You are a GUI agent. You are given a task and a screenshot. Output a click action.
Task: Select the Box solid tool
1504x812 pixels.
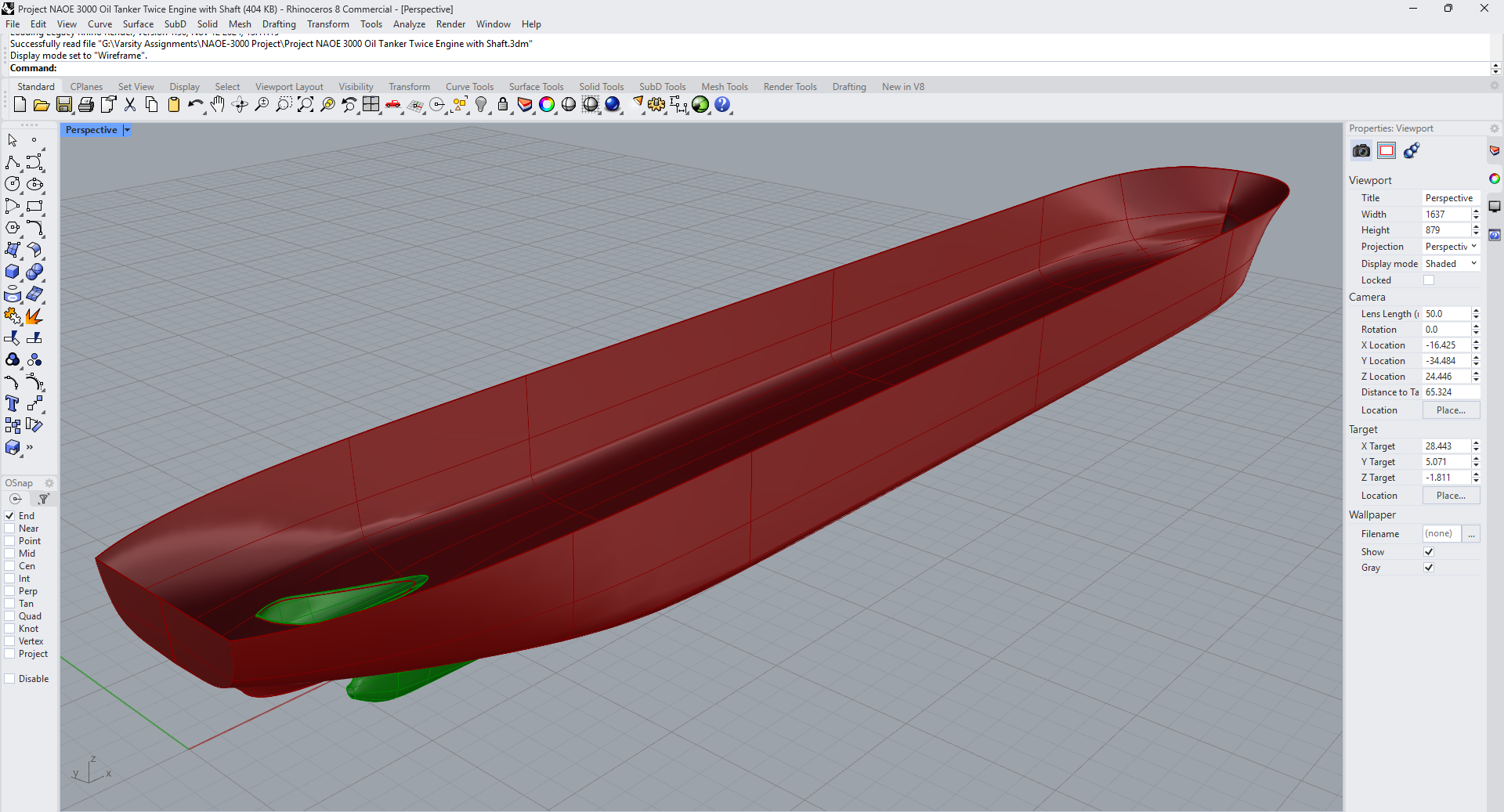(x=13, y=272)
